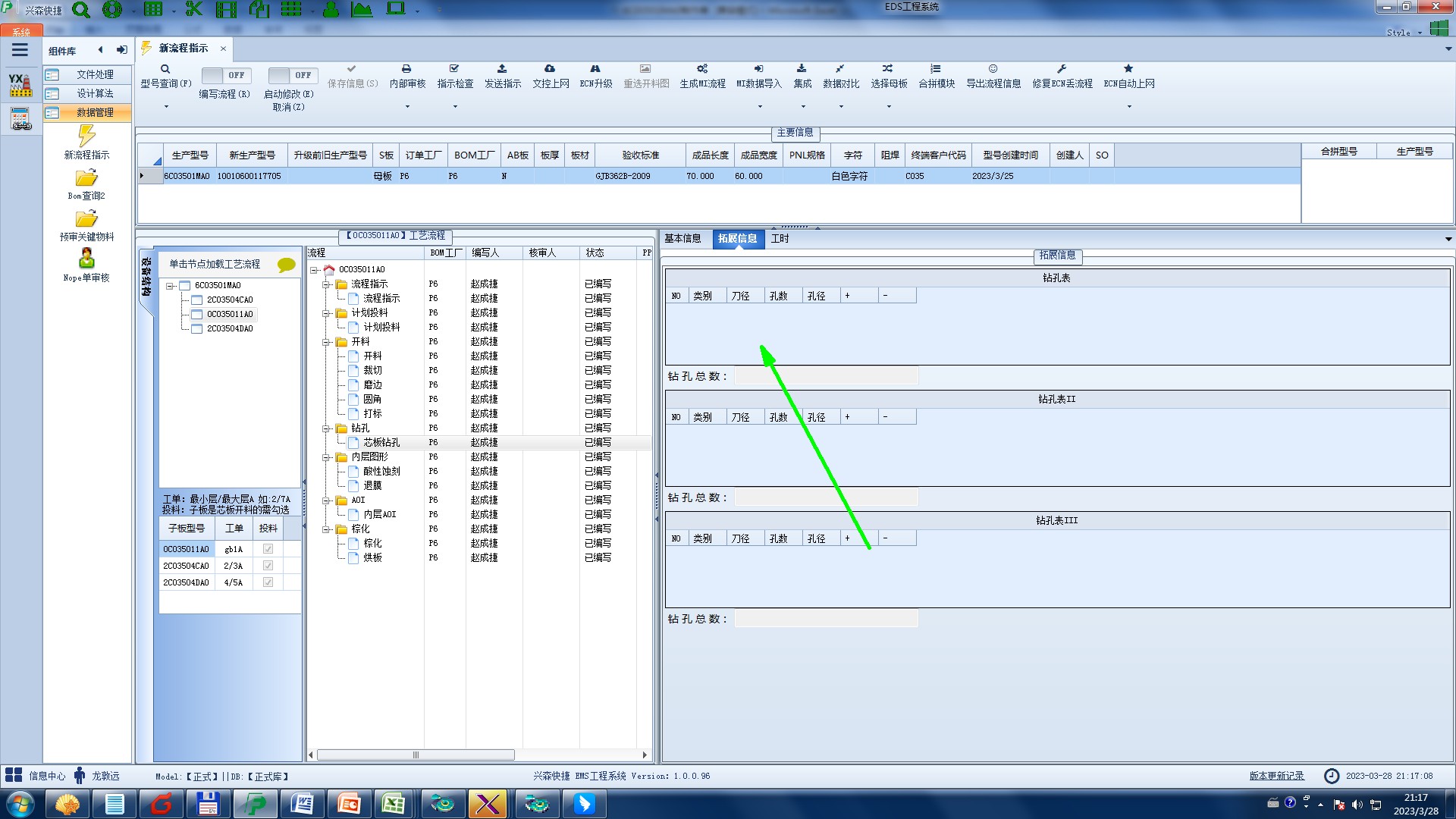
Task: Toggle 投料 checkbox for 2C03504CA0
Action: tap(268, 566)
